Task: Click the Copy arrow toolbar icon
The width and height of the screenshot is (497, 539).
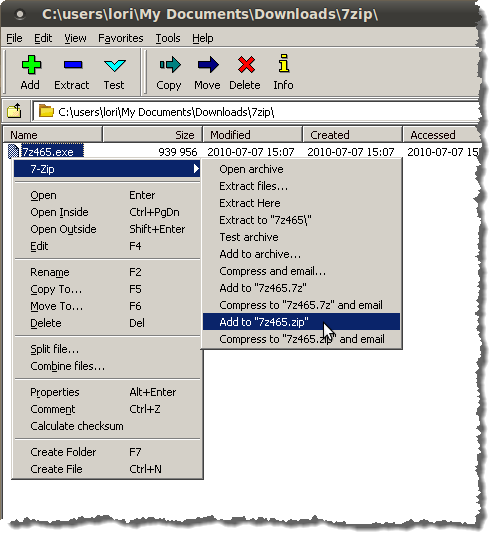Action: click(x=170, y=65)
